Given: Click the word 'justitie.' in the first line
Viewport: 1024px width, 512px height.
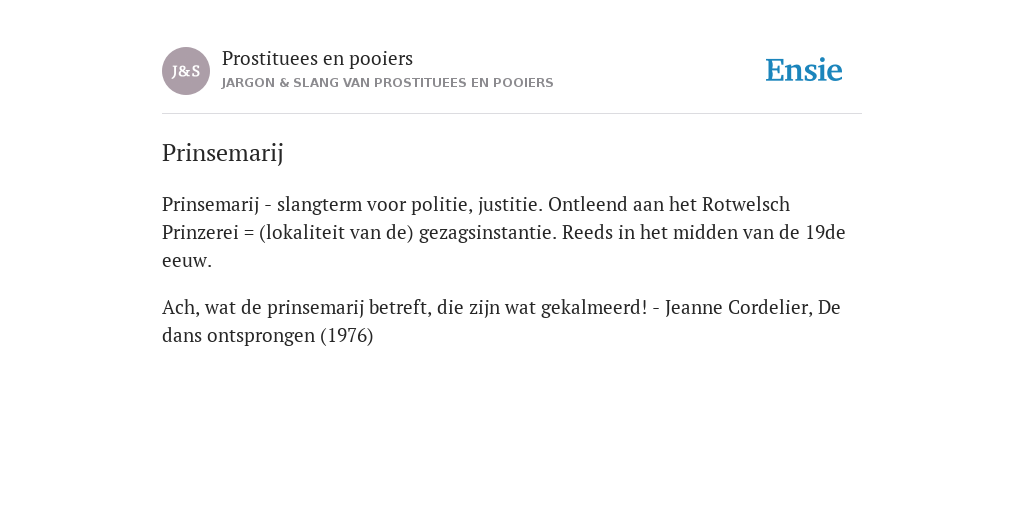Looking at the screenshot, I should (x=510, y=204).
